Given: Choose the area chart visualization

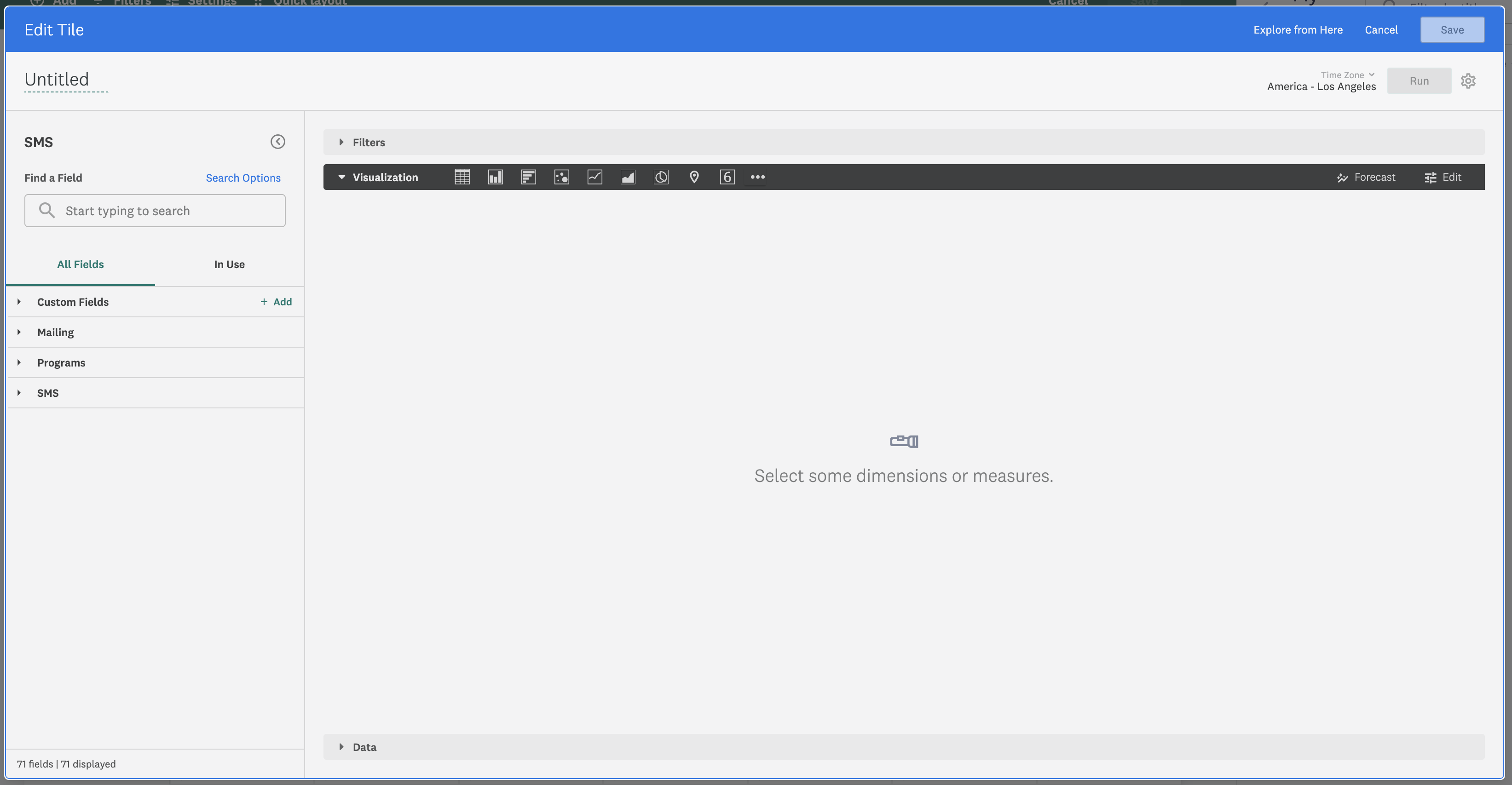Looking at the screenshot, I should click(628, 177).
